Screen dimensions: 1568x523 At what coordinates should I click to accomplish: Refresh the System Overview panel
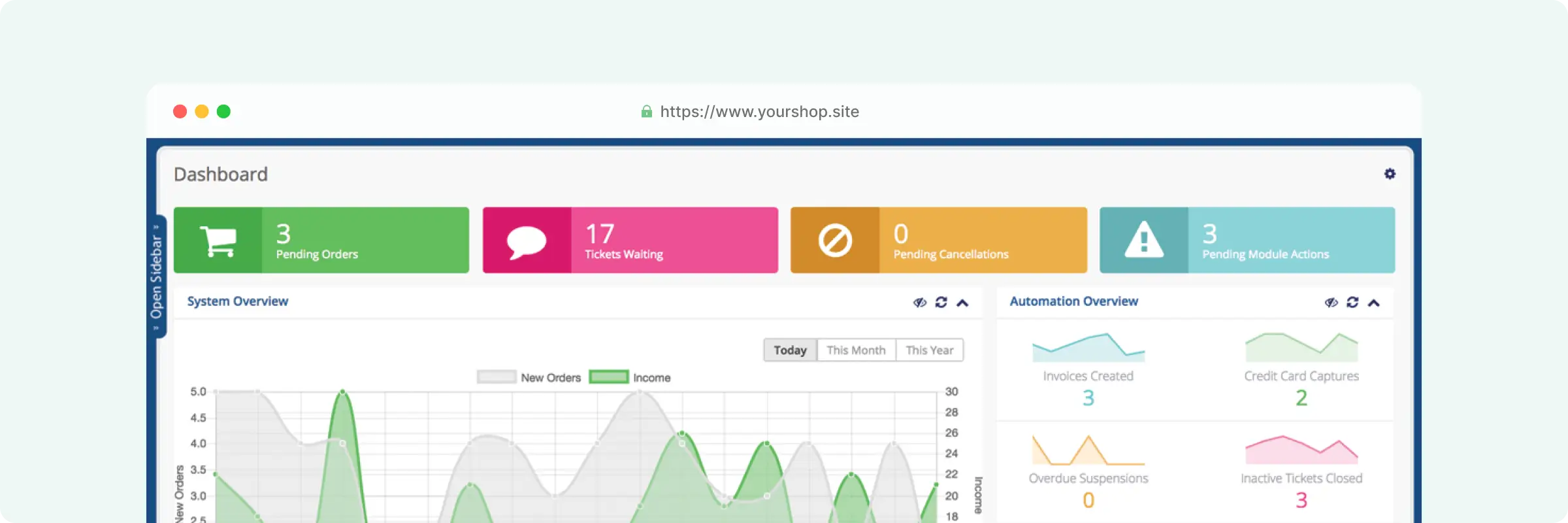click(941, 302)
